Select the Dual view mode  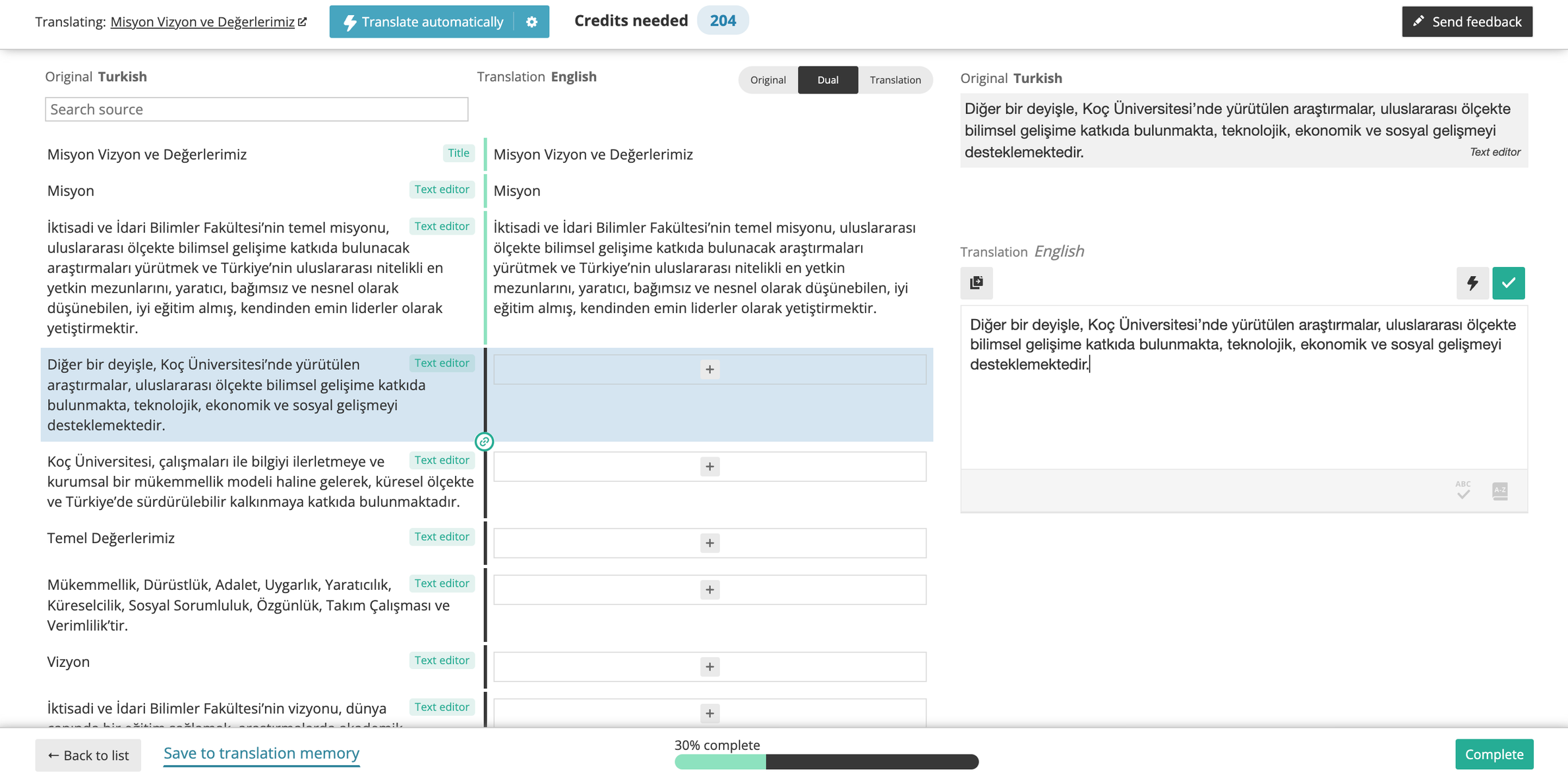coord(828,80)
